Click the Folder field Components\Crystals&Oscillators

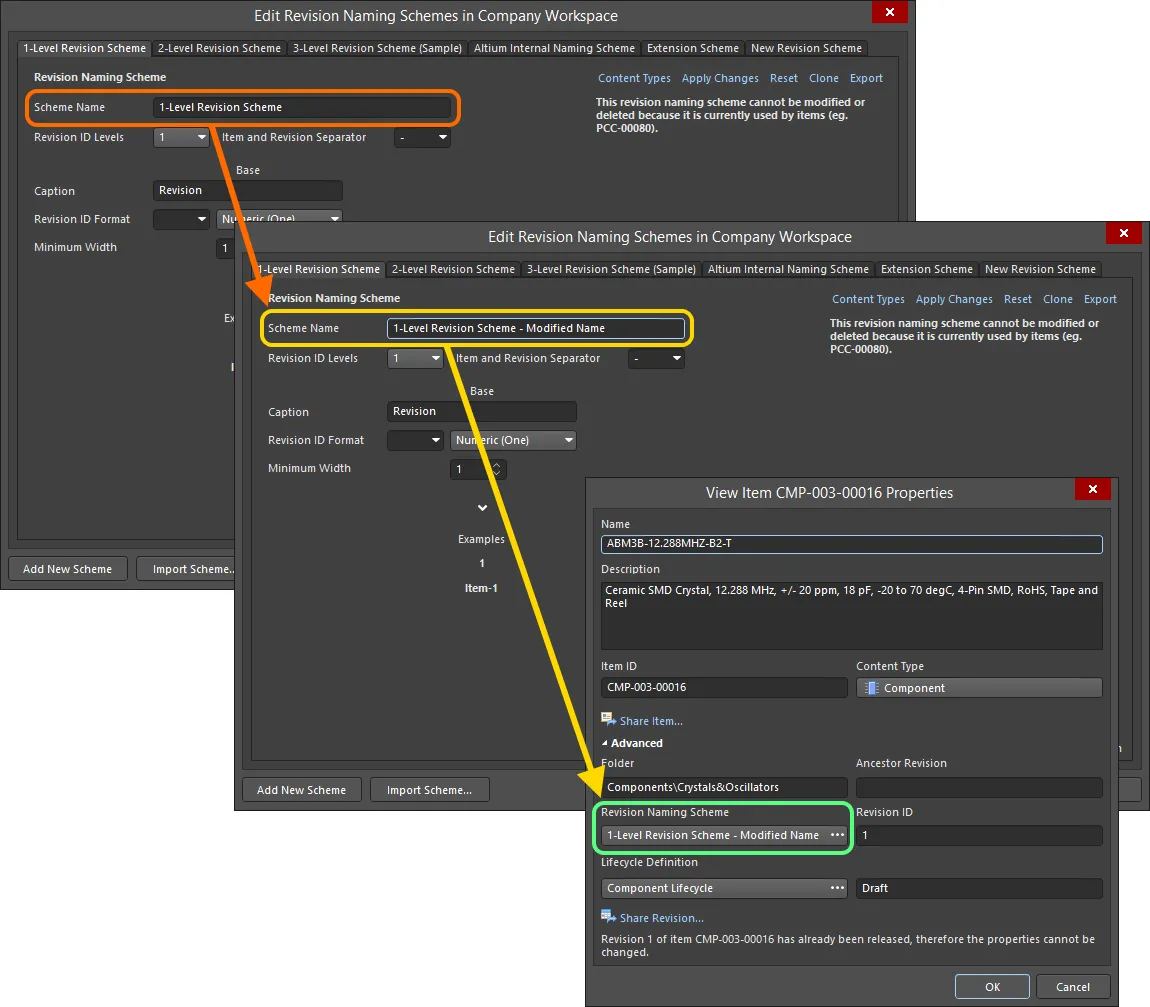point(724,787)
